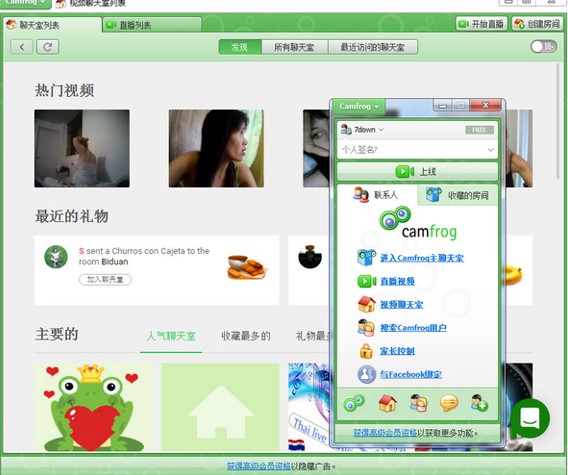Open 最近访问的聊天室 tab
The height and width of the screenshot is (475, 568).
373,47
